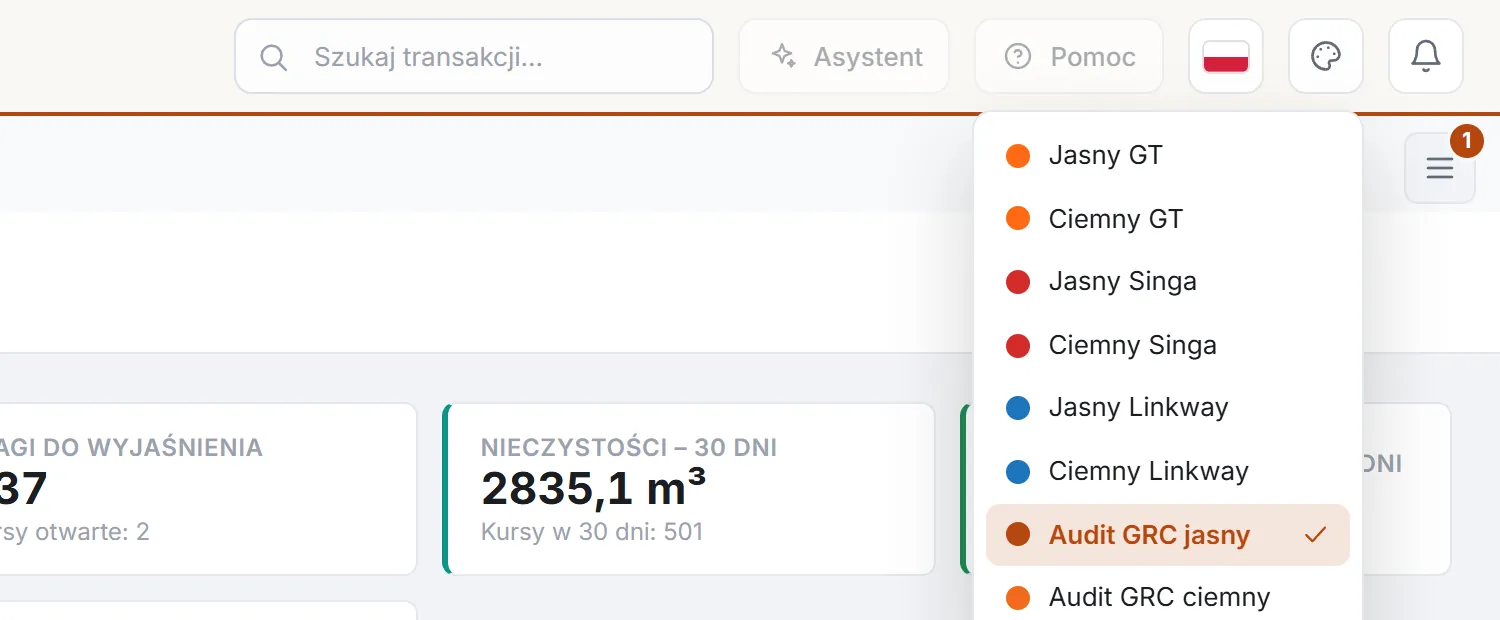Switch to Jasny Linkway theme
Screen dimensions: 1500x620
click(x=1168, y=408)
